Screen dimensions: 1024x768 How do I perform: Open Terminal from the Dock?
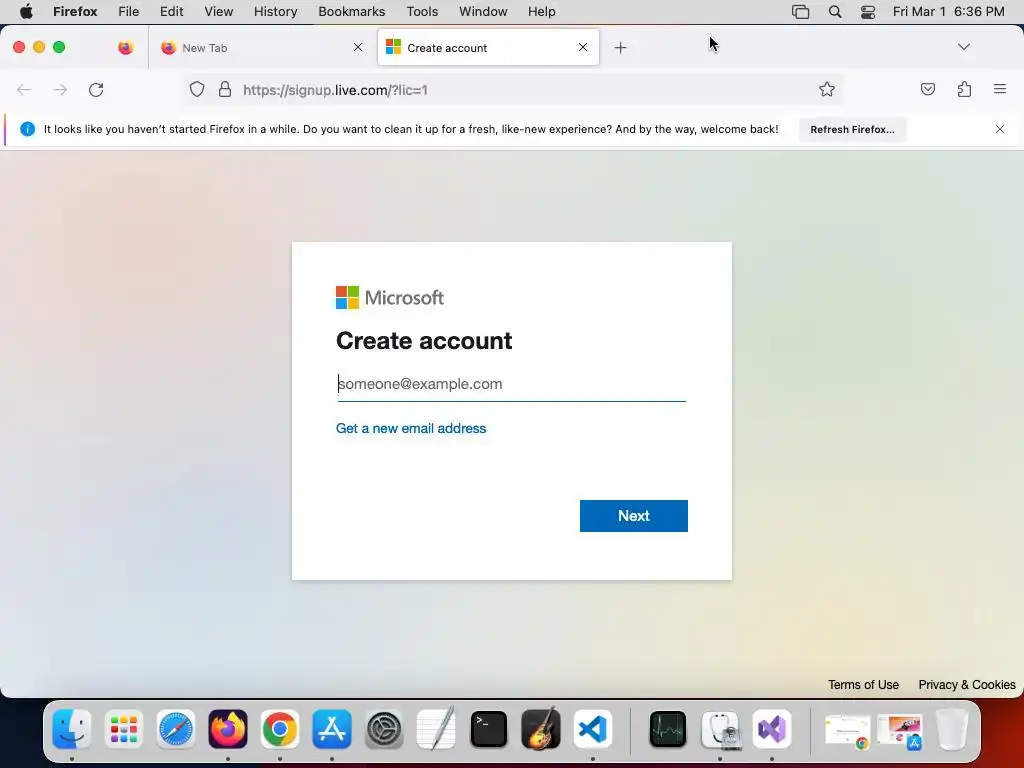488,729
